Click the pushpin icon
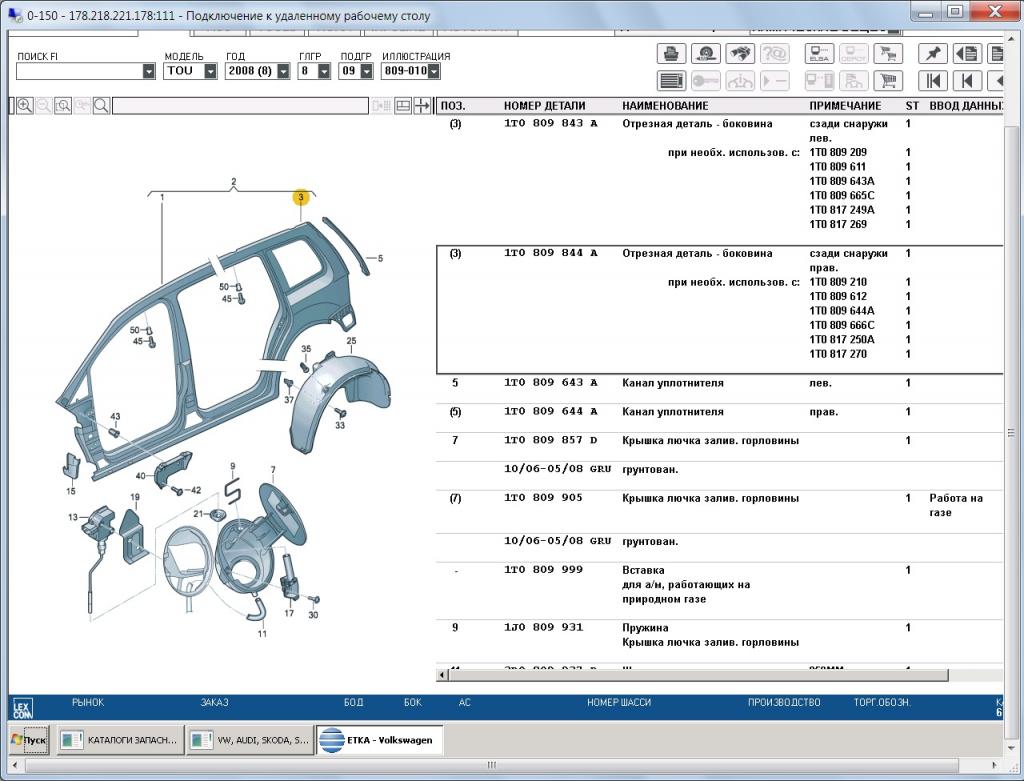 click(933, 54)
